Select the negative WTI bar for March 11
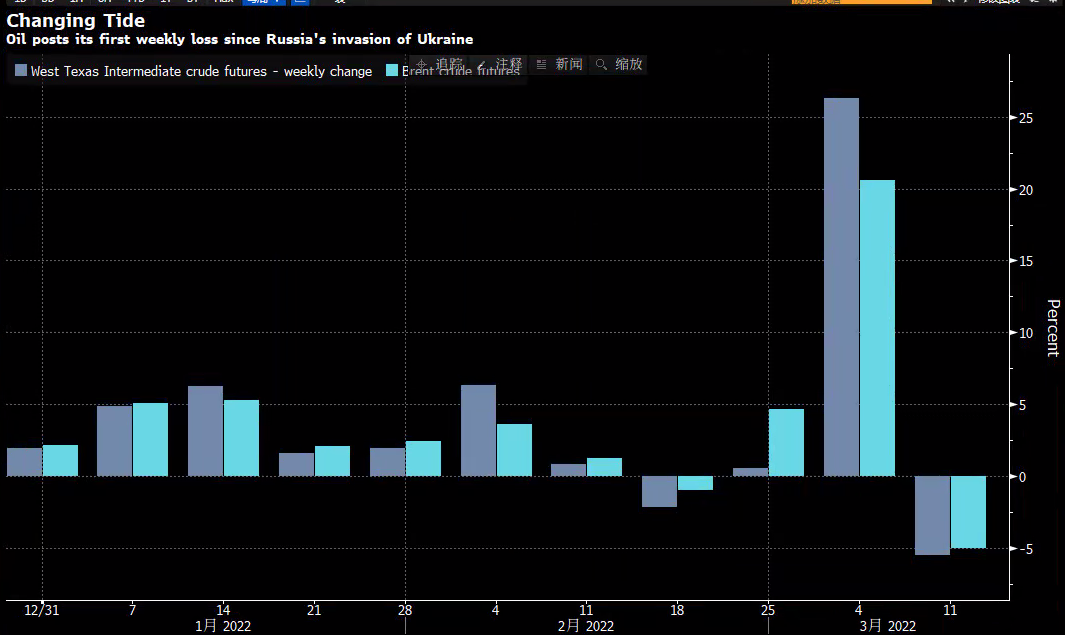The image size is (1065, 635). tap(932, 514)
